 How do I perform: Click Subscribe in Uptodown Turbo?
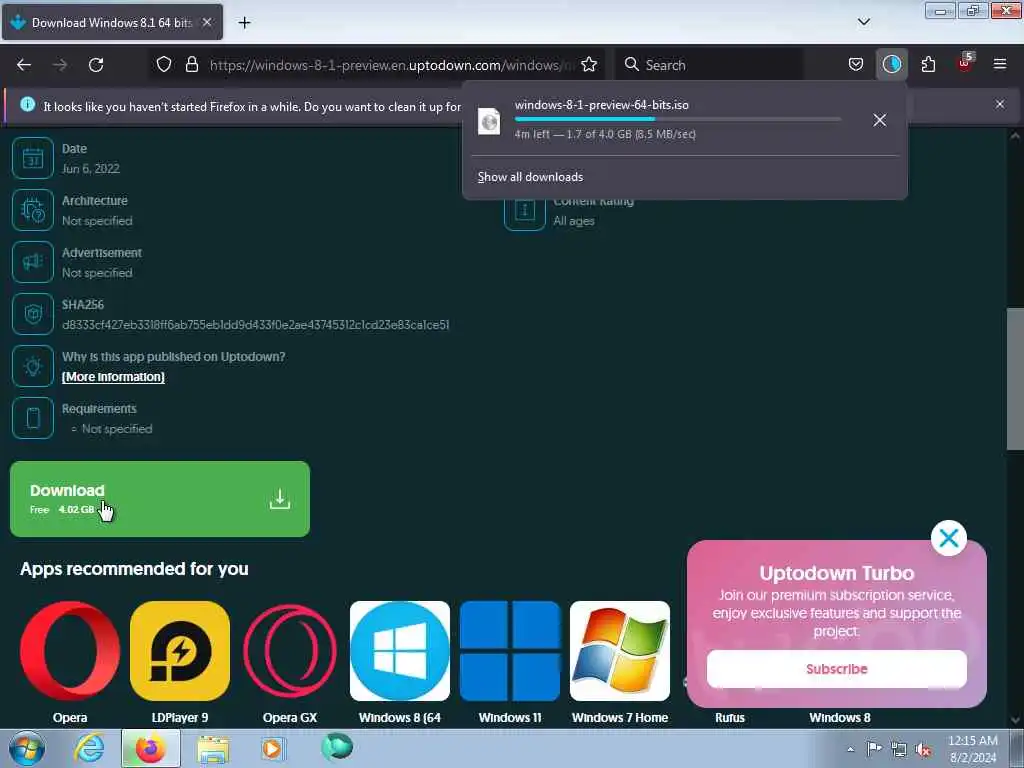837,669
